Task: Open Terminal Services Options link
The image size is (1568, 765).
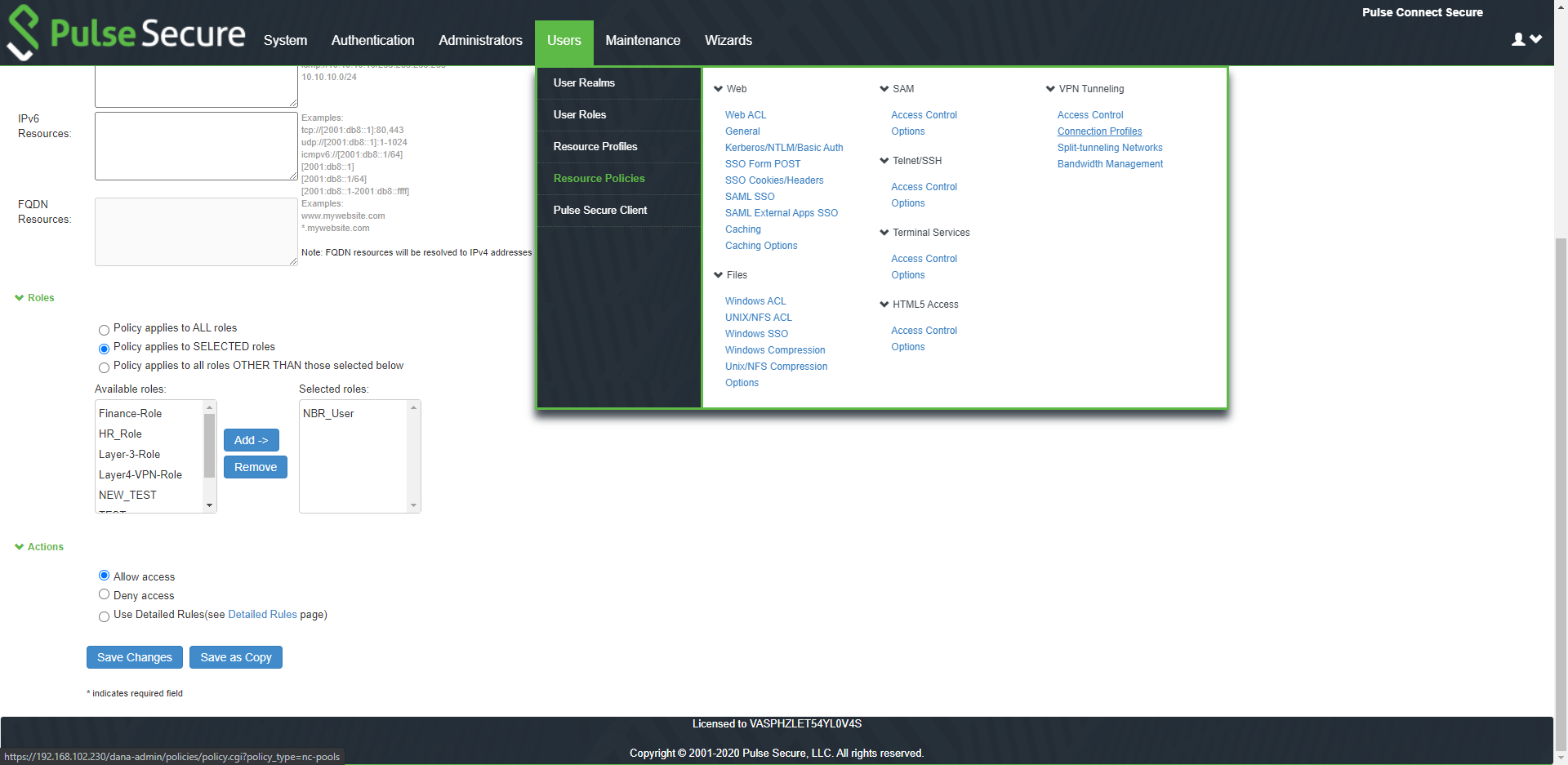Action: click(x=908, y=275)
